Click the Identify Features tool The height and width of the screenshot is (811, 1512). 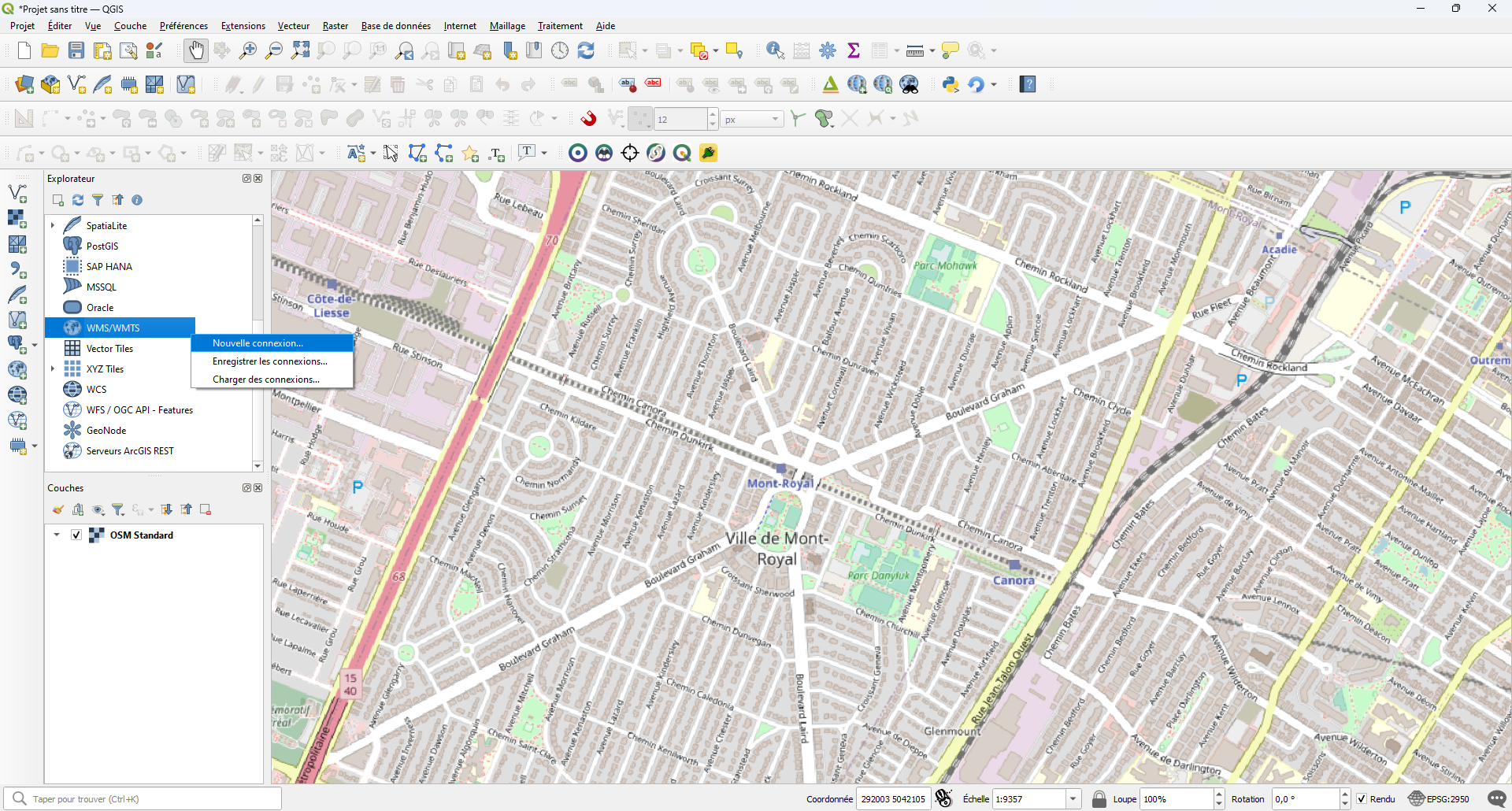click(775, 51)
